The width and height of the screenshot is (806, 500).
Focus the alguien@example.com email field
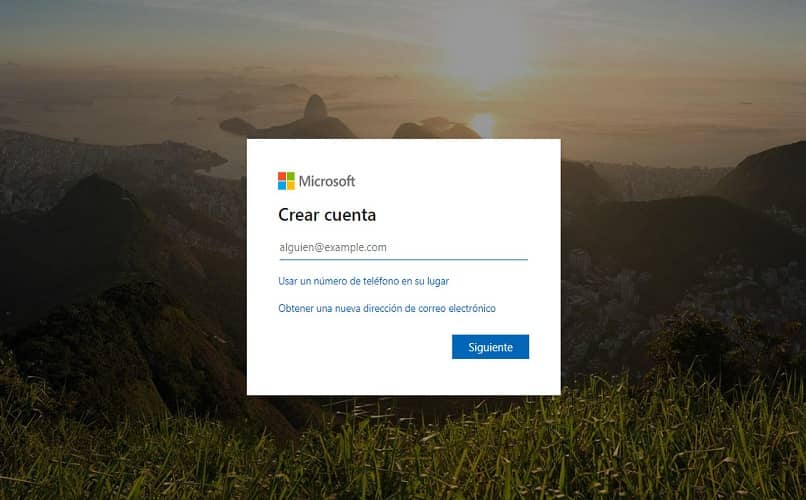tap(404, 247)
